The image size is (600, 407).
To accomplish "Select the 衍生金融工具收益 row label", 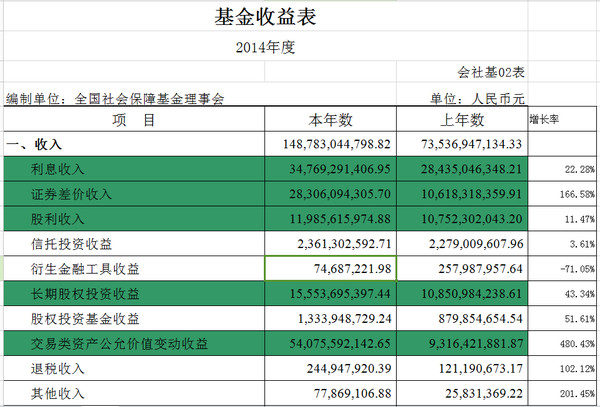I will [x=134, y=269].
